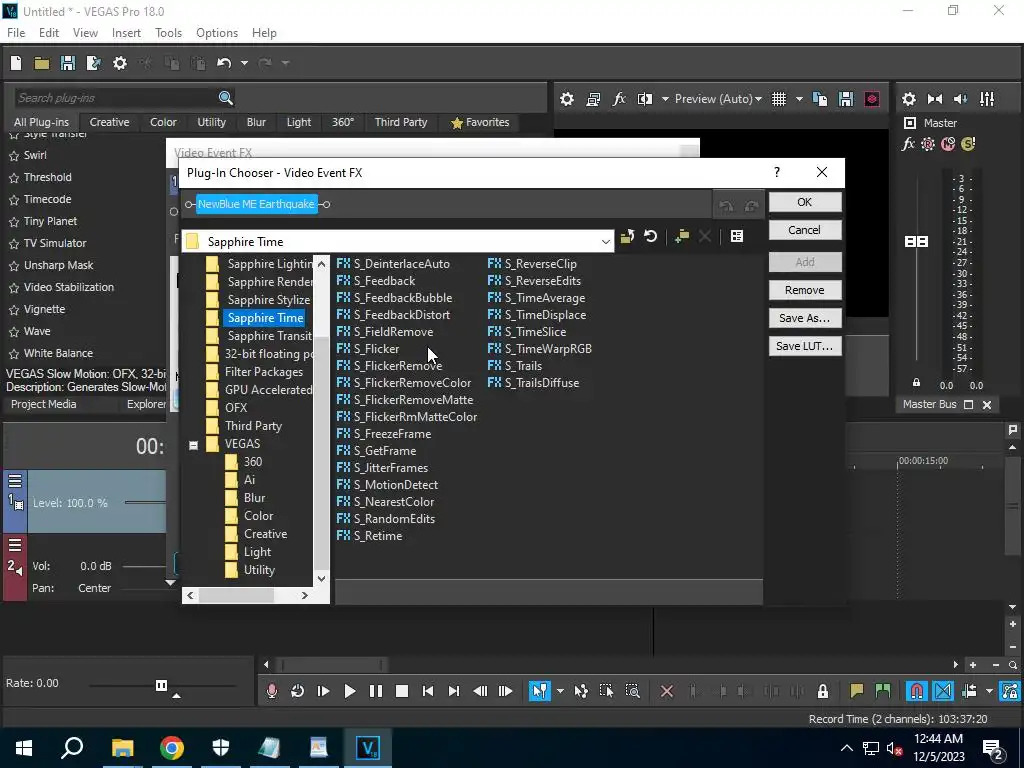
Task: Open the Sapphire Time folder dropdown
Action: pyautogui.click(x=605, y=242)
